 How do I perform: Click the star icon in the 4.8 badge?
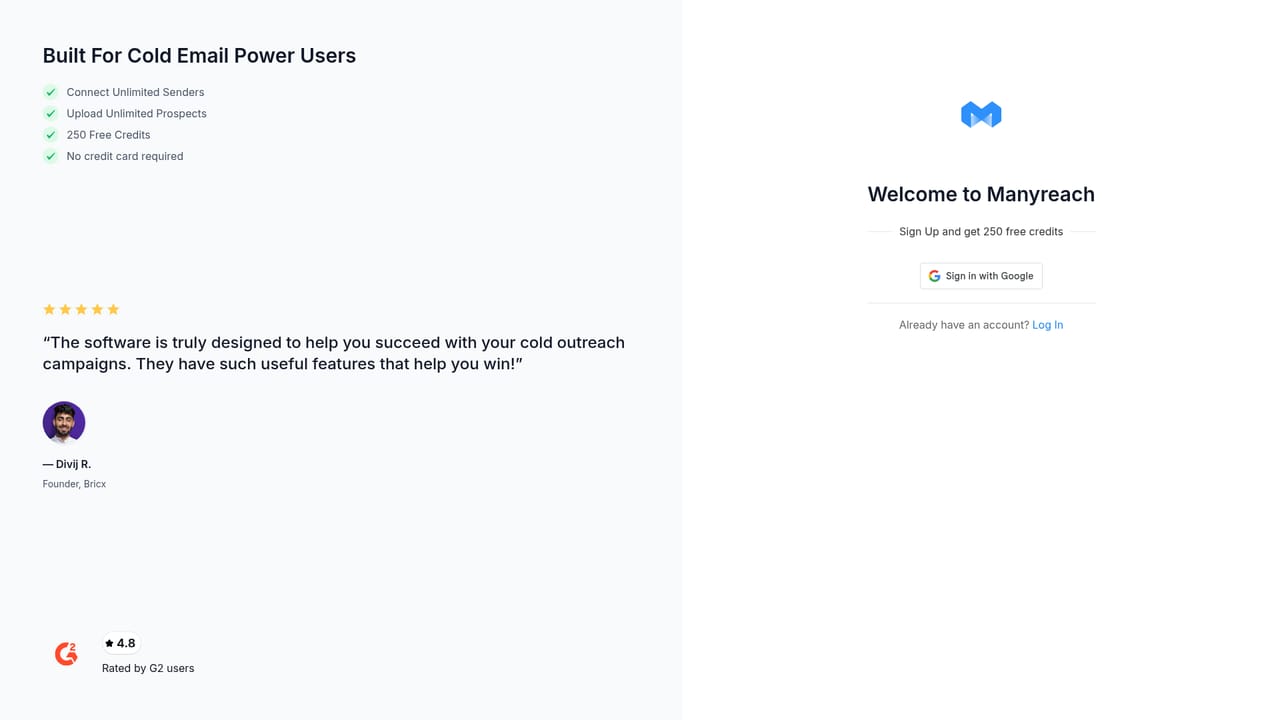109,643
